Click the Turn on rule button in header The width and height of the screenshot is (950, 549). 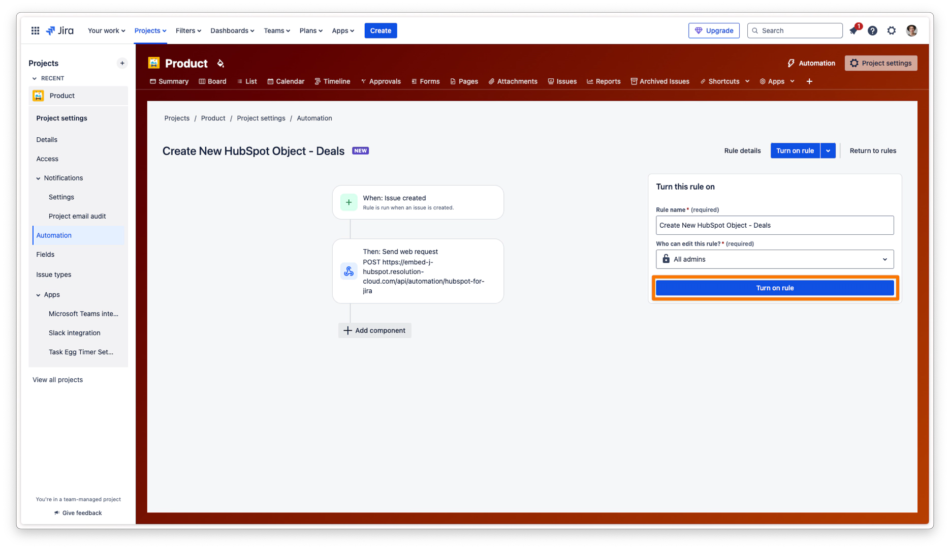pyautogui.click(x=795, y=151)
